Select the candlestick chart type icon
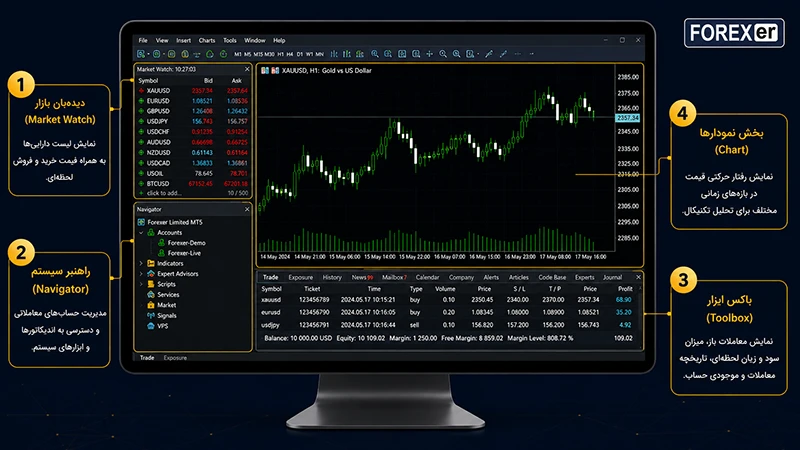 click(347, 54)
